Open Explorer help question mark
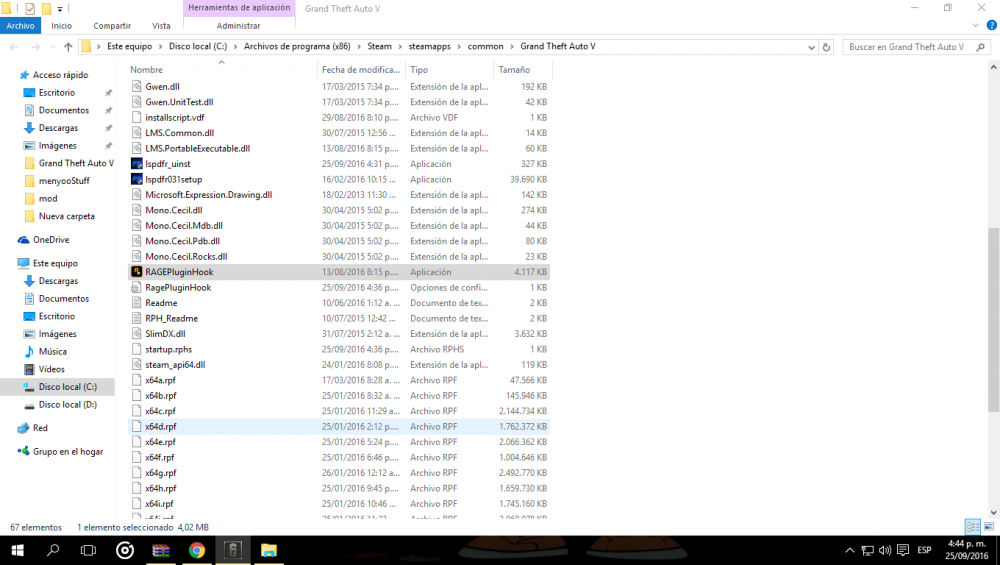 pos(992,26)
